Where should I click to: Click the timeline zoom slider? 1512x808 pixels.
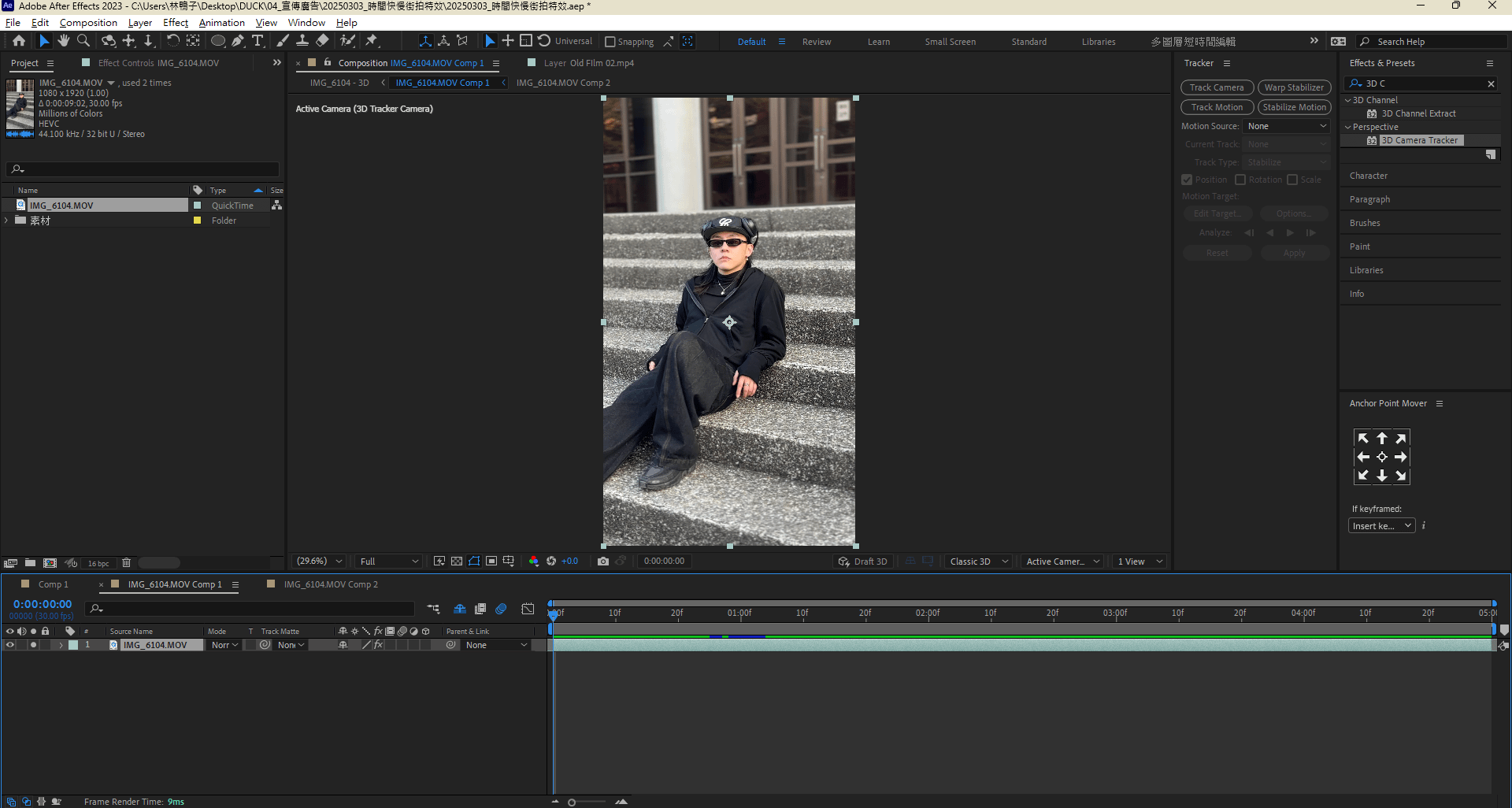pos(573,802)
